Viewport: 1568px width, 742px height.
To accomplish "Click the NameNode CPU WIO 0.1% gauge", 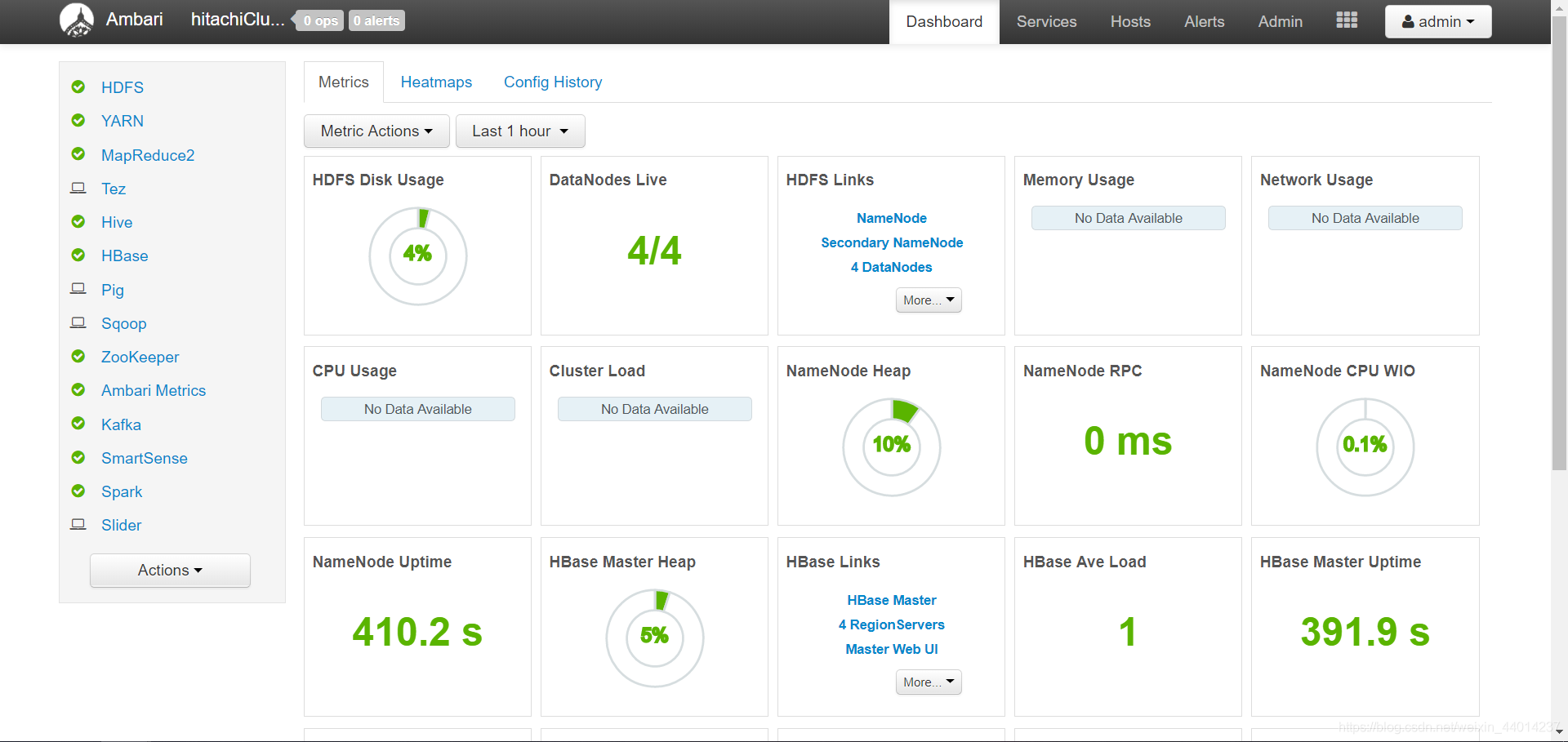I will click(x=1365, y=447).
